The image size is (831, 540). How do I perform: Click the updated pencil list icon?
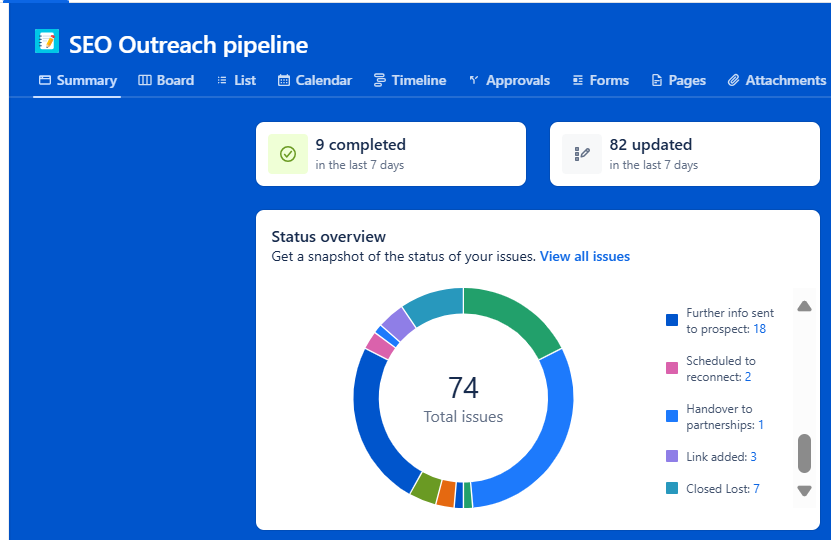(x=582, y=154)
